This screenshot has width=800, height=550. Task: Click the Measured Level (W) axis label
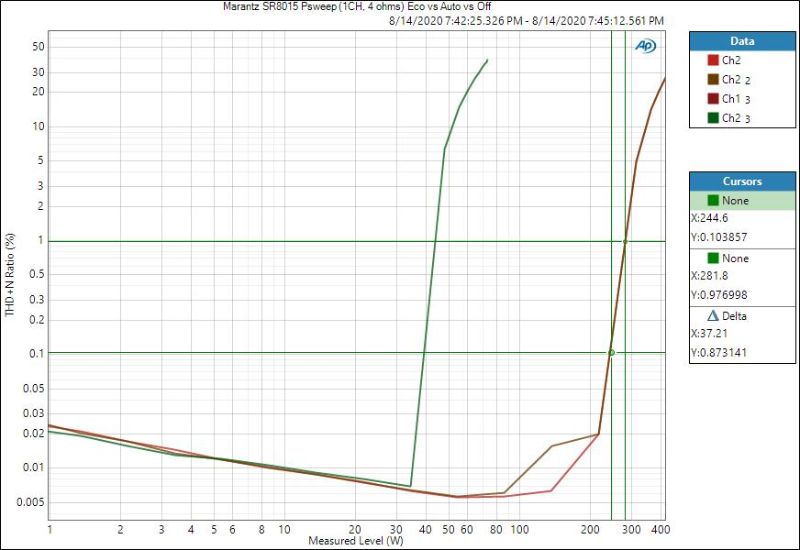coord(355,541)
